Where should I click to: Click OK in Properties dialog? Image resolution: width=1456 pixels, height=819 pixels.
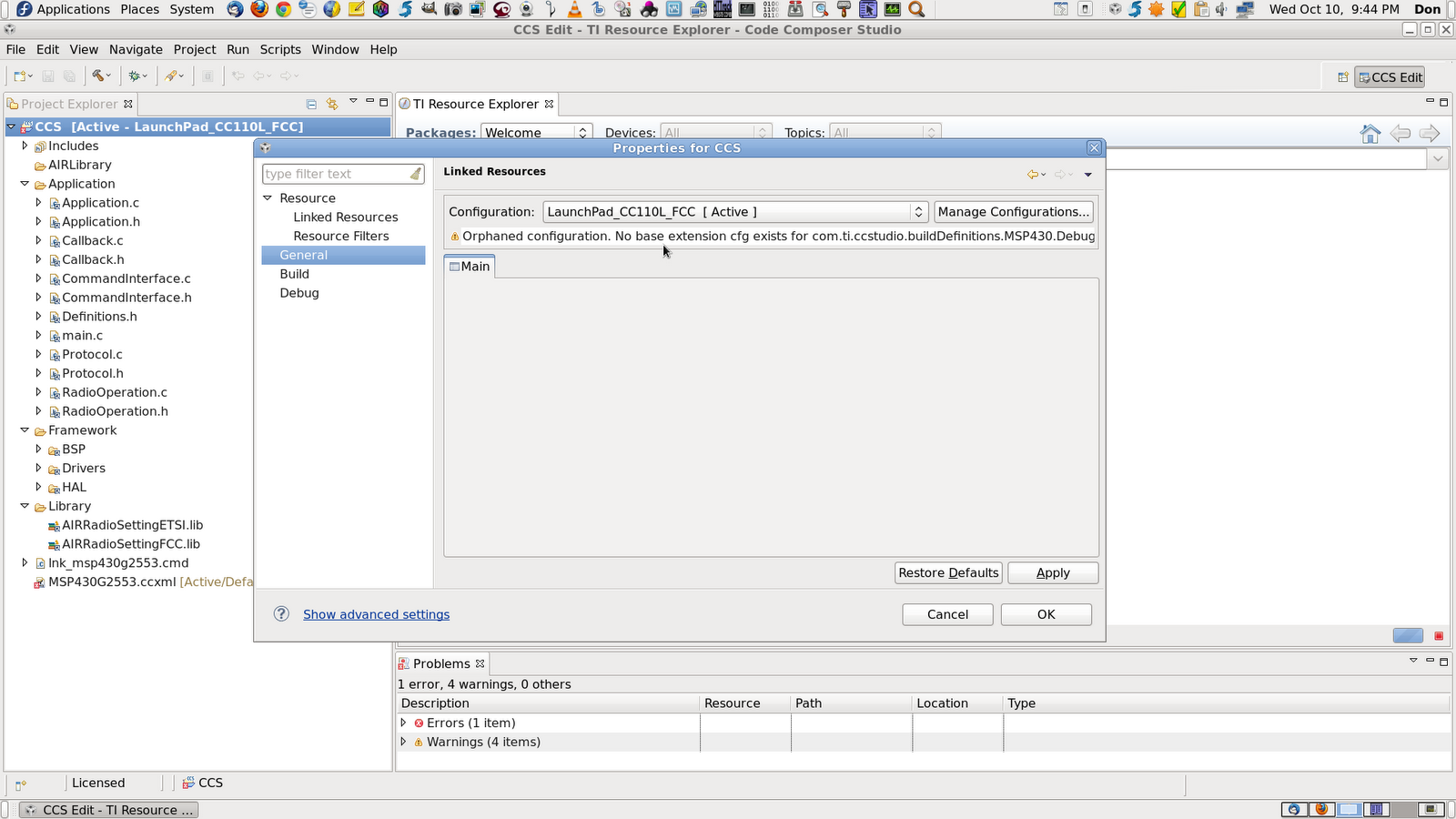click(1046, 614)
